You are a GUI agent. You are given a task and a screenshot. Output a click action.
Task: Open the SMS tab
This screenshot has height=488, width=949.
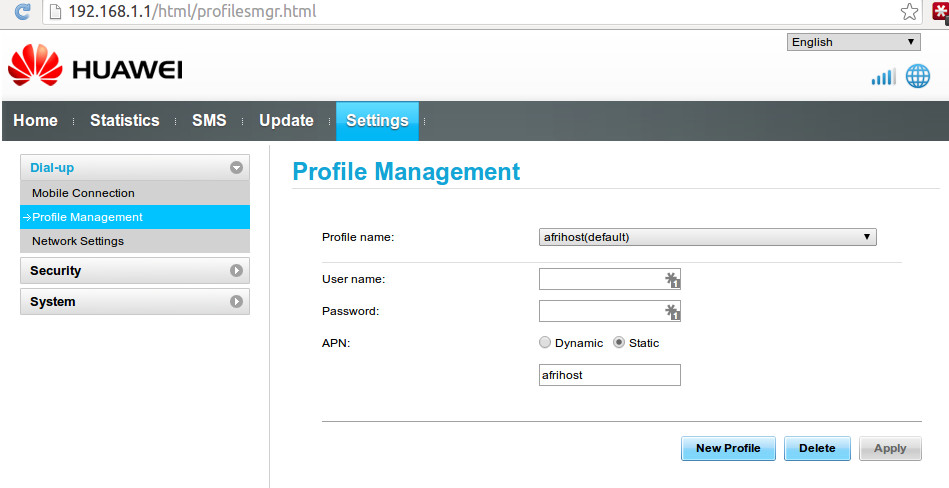tap(209, 120)
